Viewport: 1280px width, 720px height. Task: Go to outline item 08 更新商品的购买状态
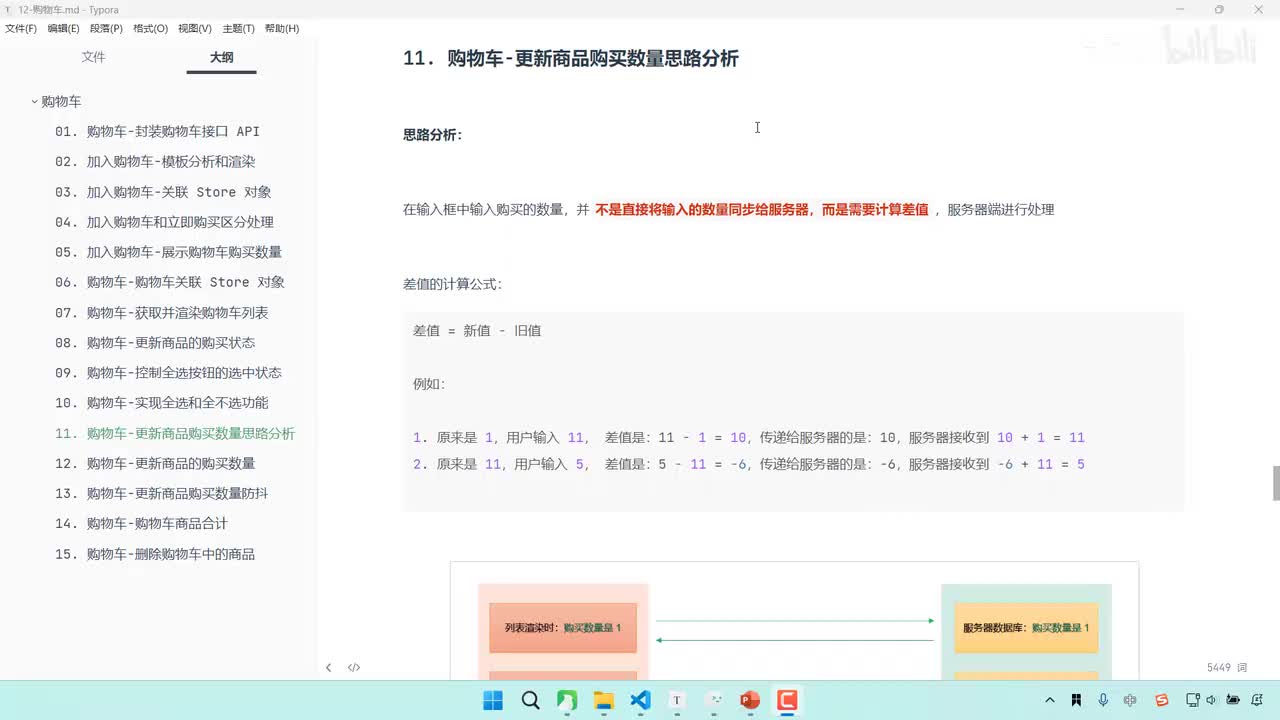point(155,343)
